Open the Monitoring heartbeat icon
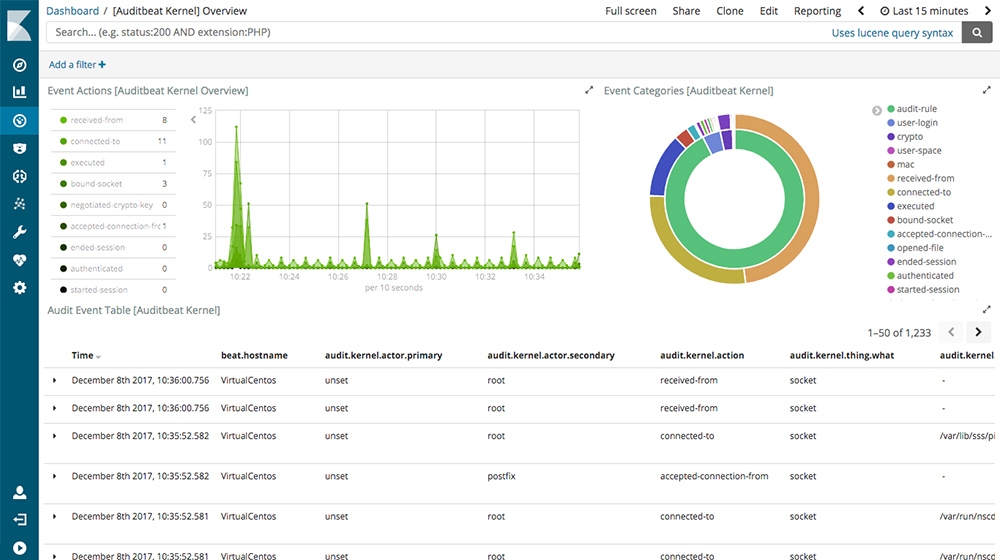Image resolution: width=1000 pixels, height=560 pixels. point(20,260)
